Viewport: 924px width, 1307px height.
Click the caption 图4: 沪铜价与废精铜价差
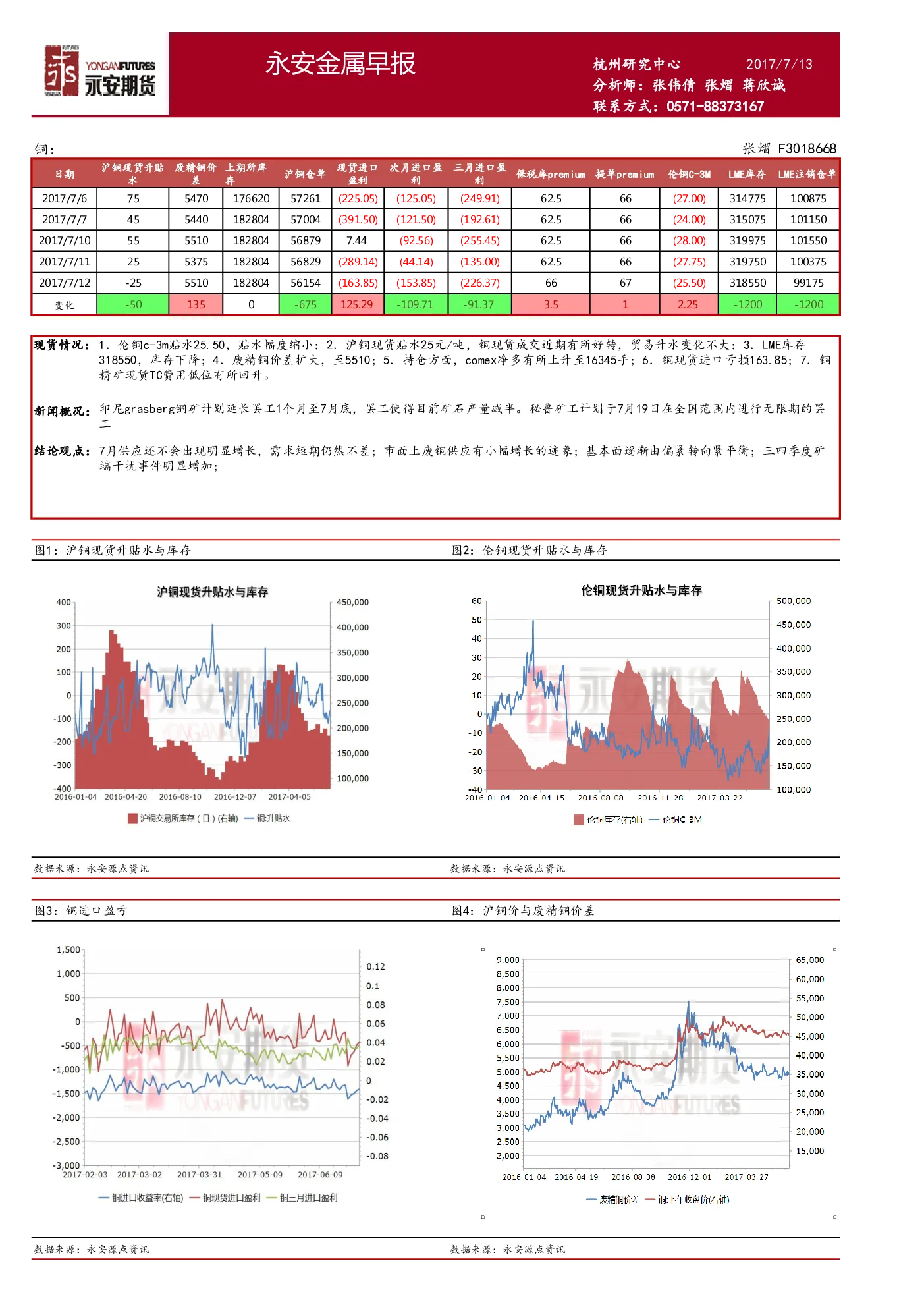click(523, 910)
